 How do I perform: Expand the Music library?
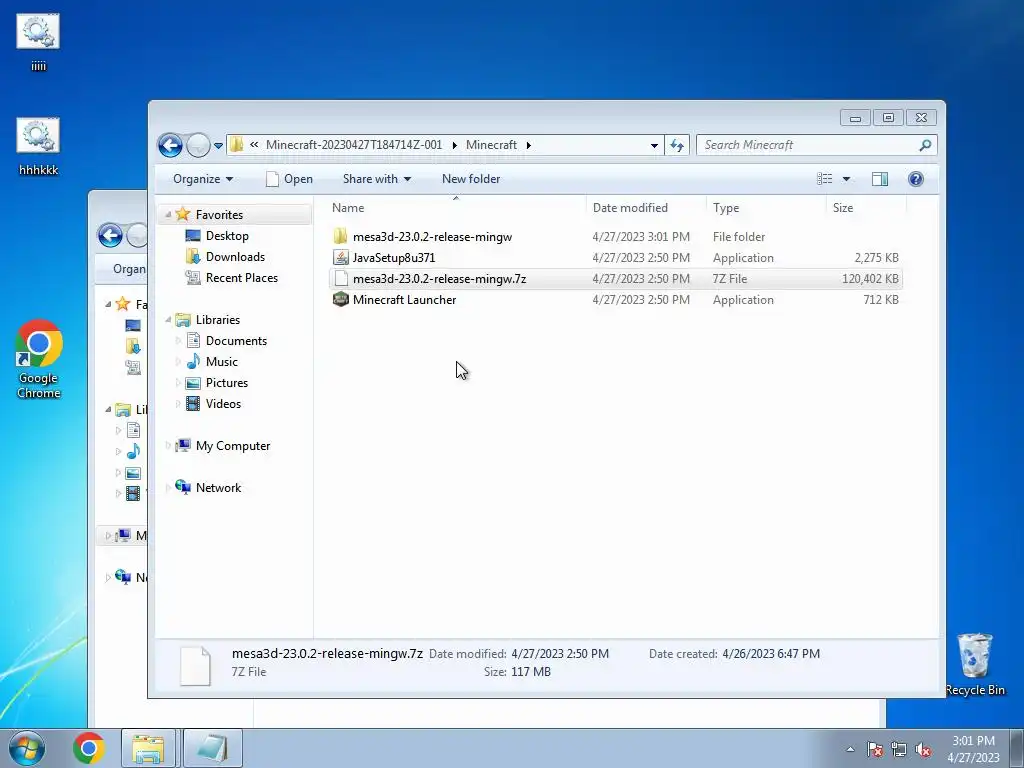[x=178, y=361]
